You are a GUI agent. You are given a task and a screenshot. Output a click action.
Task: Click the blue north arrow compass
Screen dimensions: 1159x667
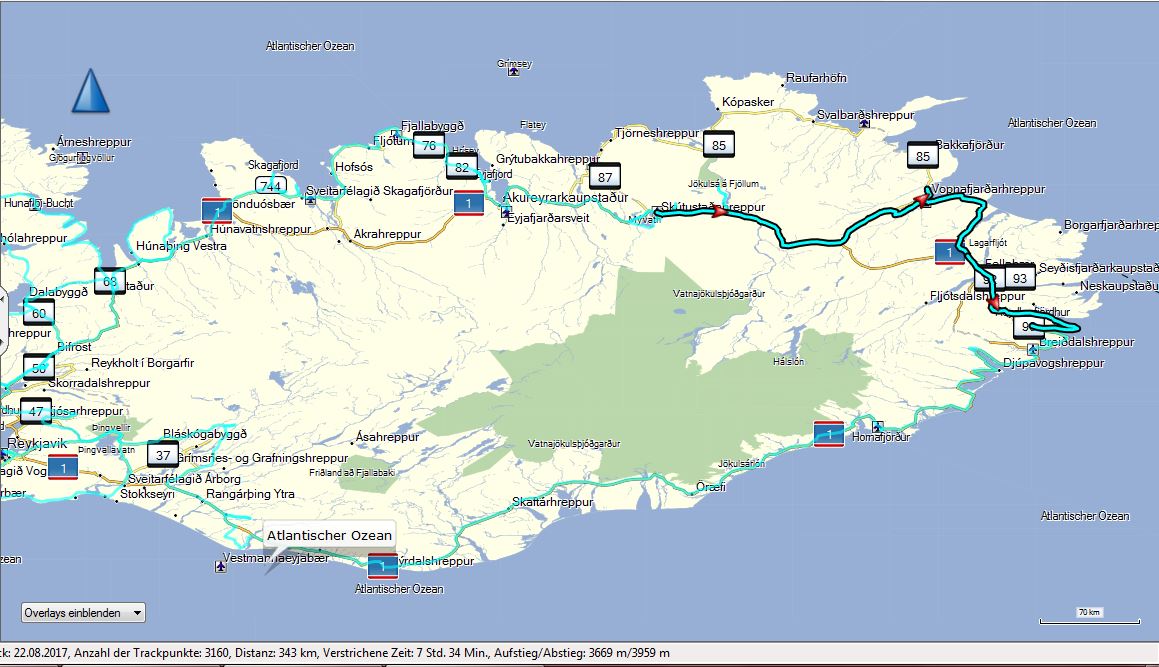(90, 92)
